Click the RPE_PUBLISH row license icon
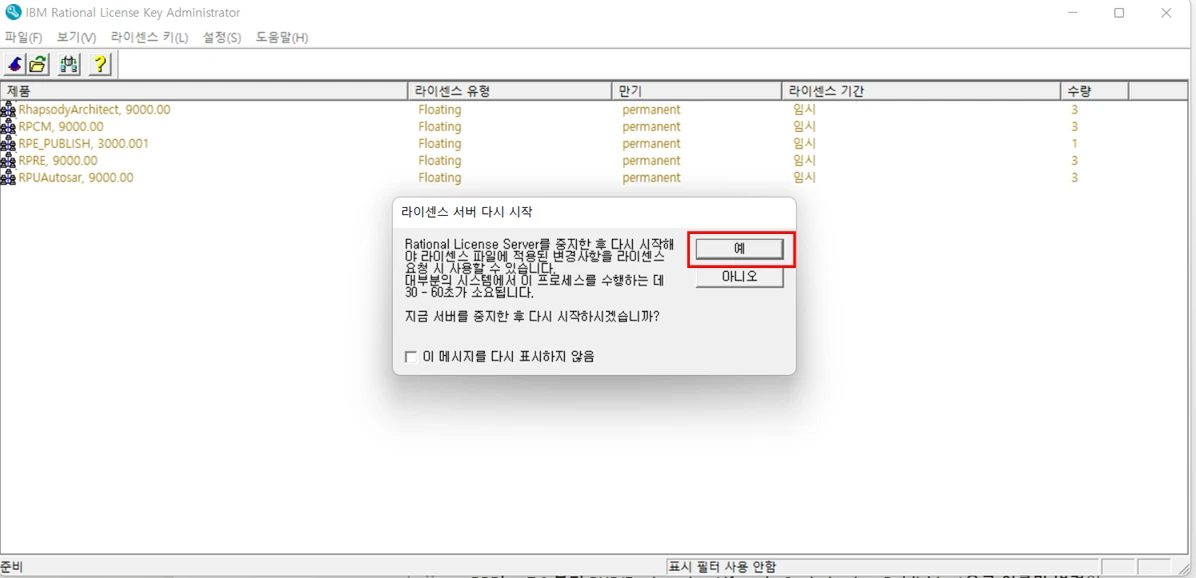The height and width of the screenshot is (578, 1196). pyautogui.click(x=8, y=143)
